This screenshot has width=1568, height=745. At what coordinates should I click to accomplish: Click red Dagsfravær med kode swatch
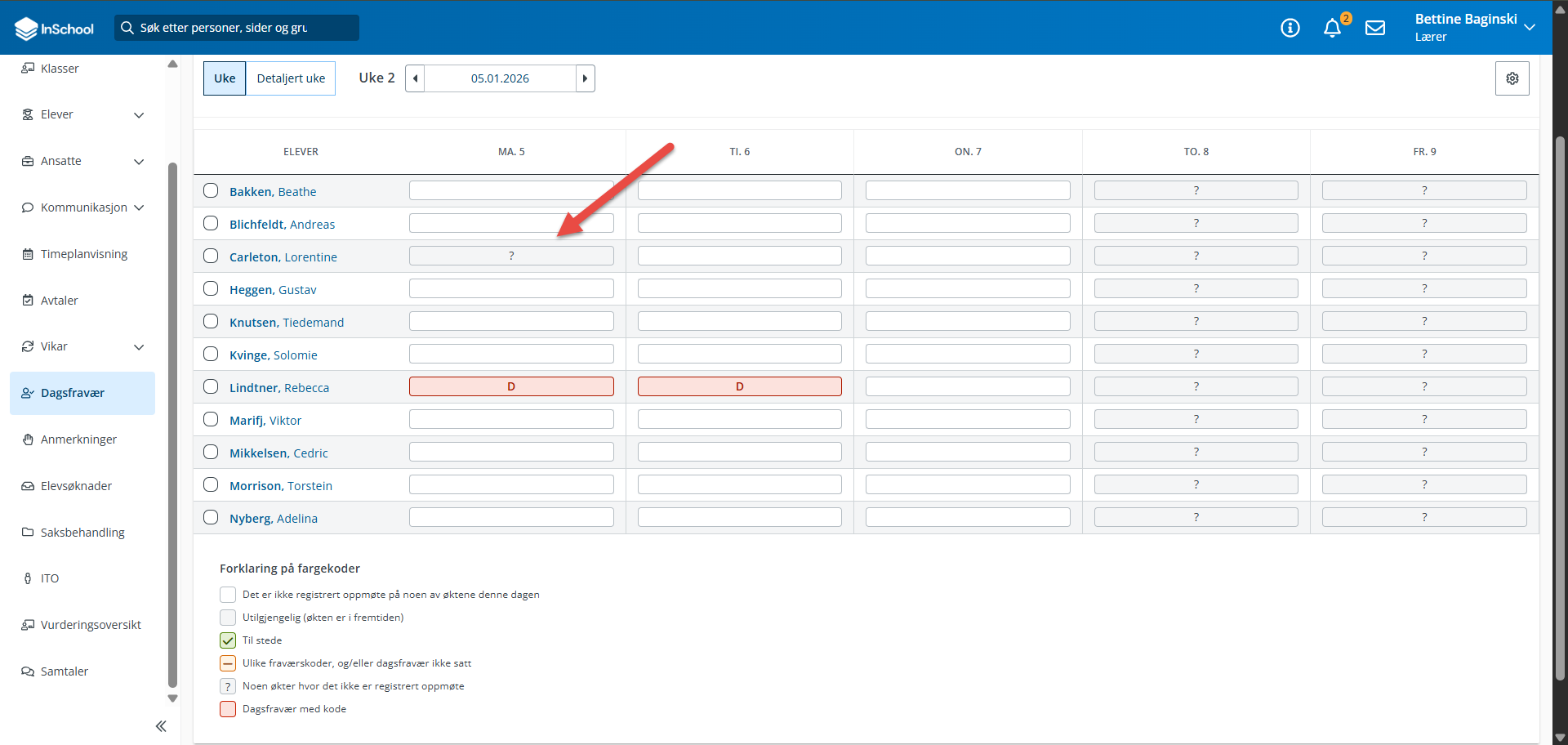coord(228,709)
